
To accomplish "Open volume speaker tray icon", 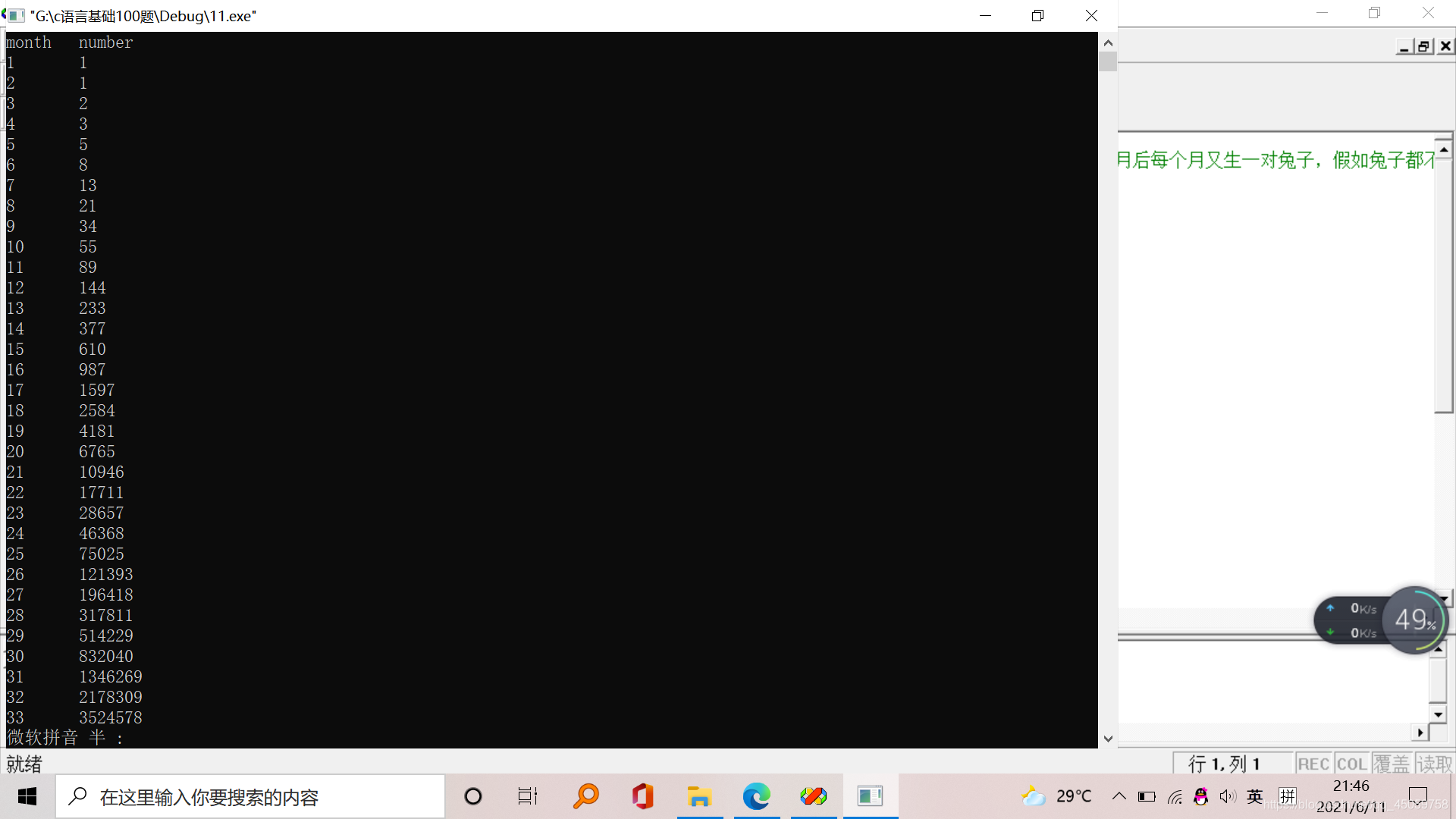I will click(x=1228, y=796).
